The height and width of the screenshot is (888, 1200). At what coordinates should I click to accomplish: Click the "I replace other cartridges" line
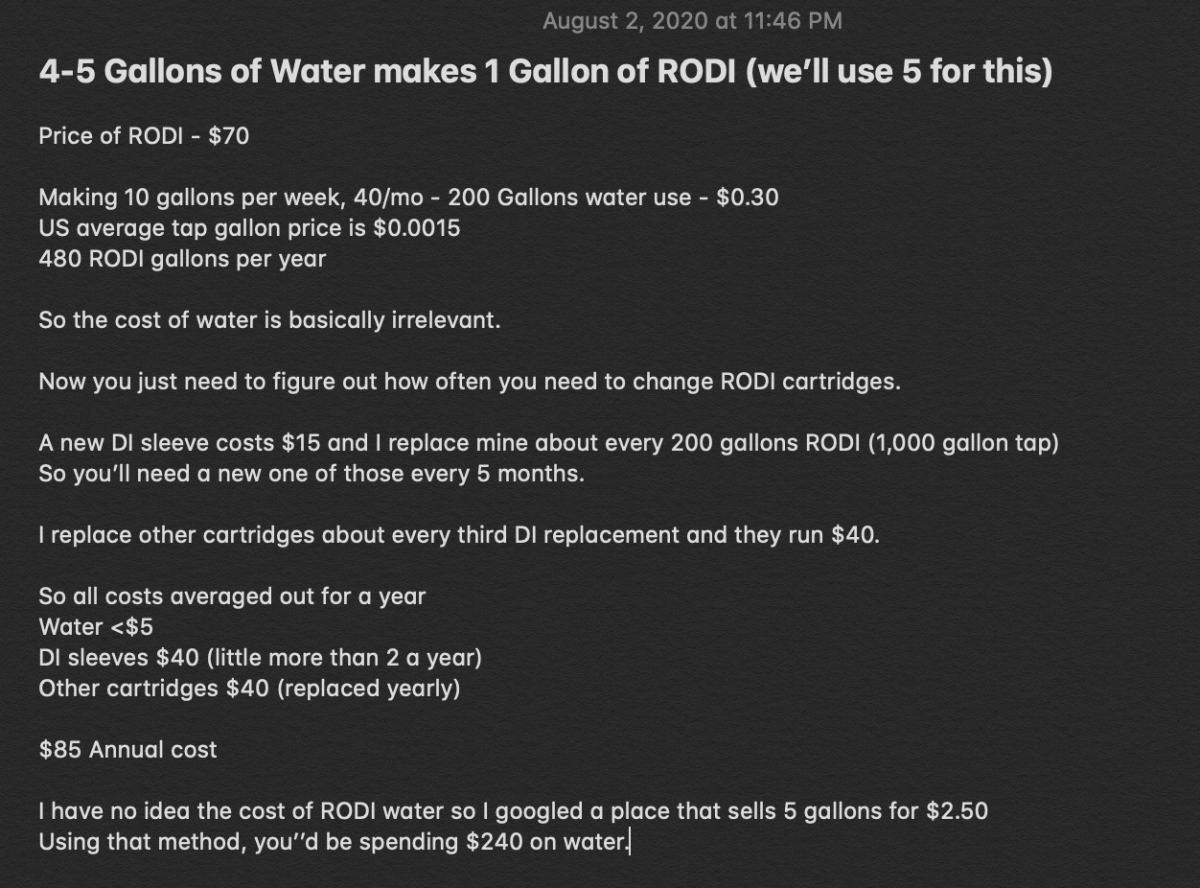[x=459, y=535]
